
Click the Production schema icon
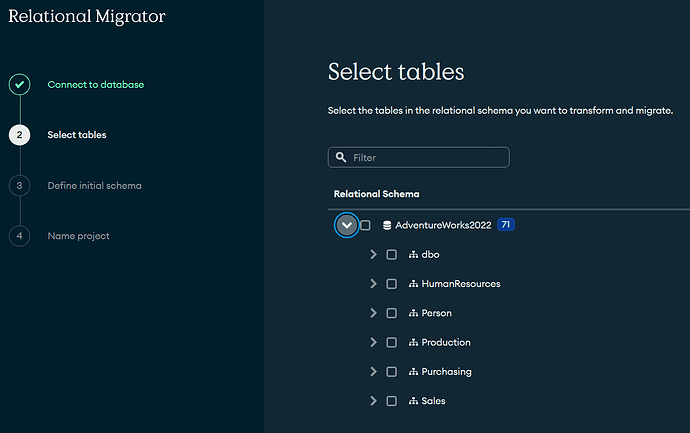[x=413, y=343]
